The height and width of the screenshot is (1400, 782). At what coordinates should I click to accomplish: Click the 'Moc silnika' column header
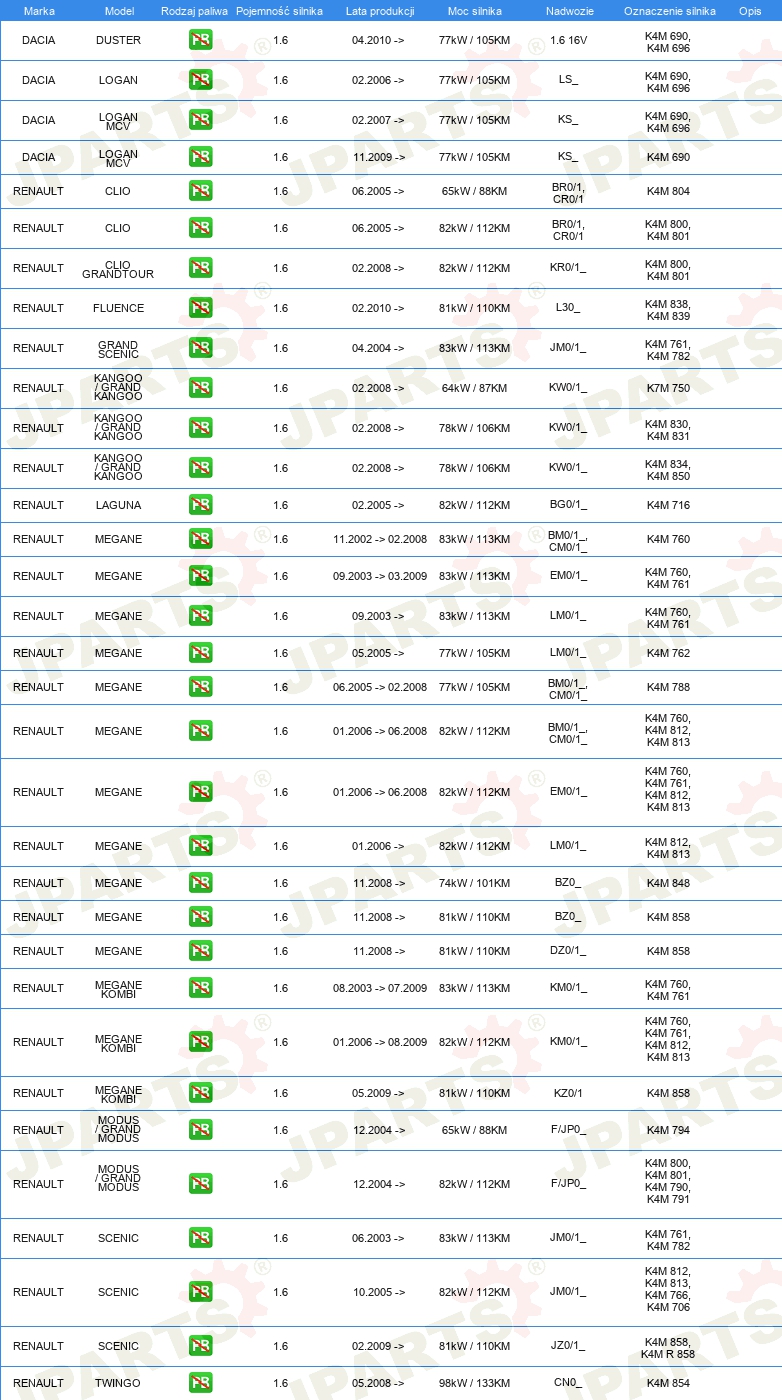[474, 11]
